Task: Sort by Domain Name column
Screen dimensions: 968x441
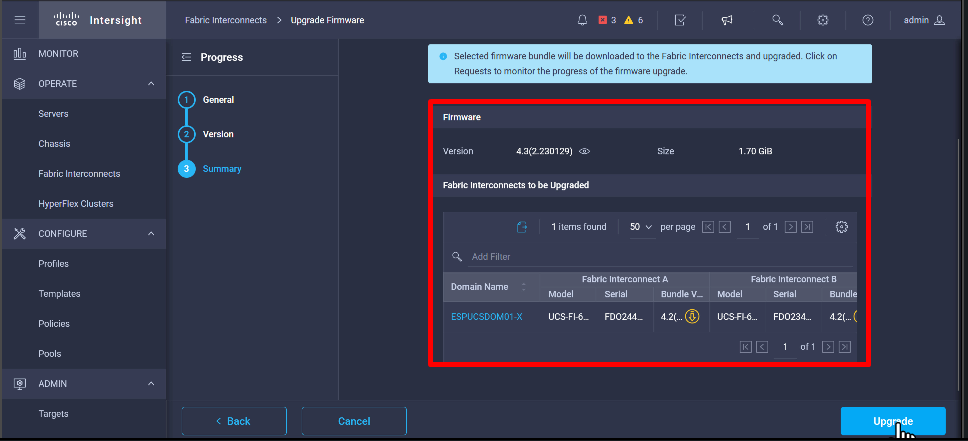Action: pos(525,287)
